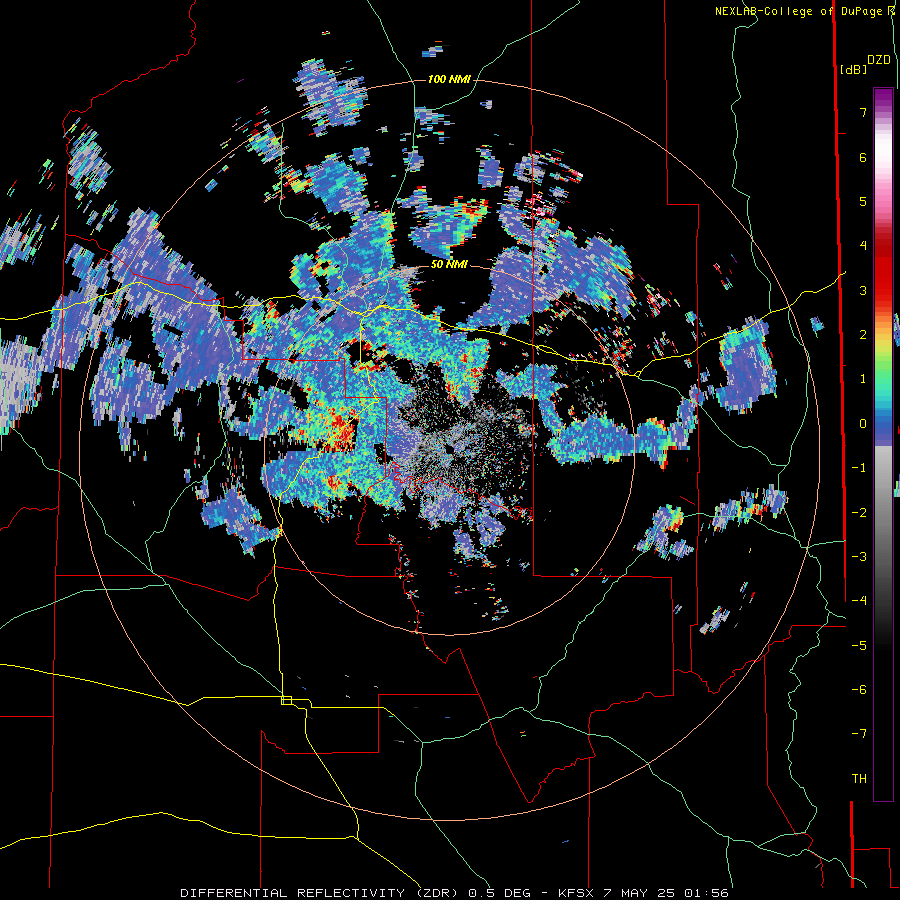Click the "5" value on the dB scale
Screen dimensions: 900x900
(x=863, y=201)
